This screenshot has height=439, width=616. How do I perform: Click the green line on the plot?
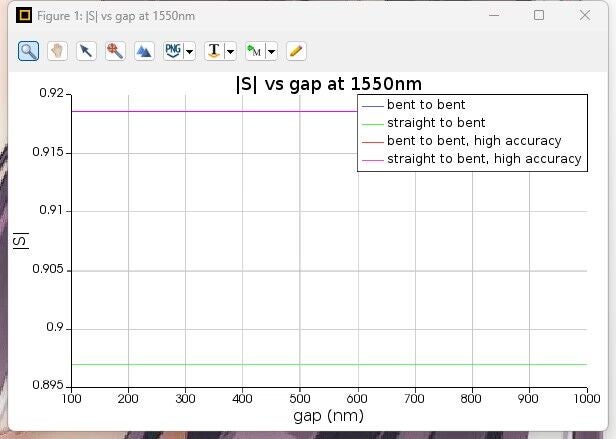(x=329, y=364)
